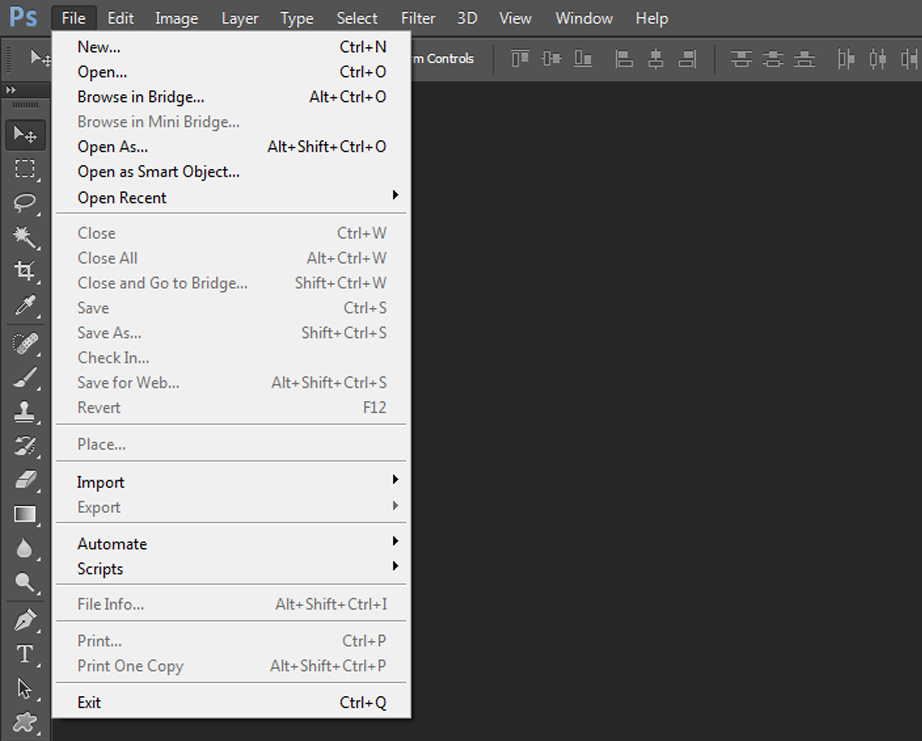Open the Edit menu

click(x=120, y=17)
